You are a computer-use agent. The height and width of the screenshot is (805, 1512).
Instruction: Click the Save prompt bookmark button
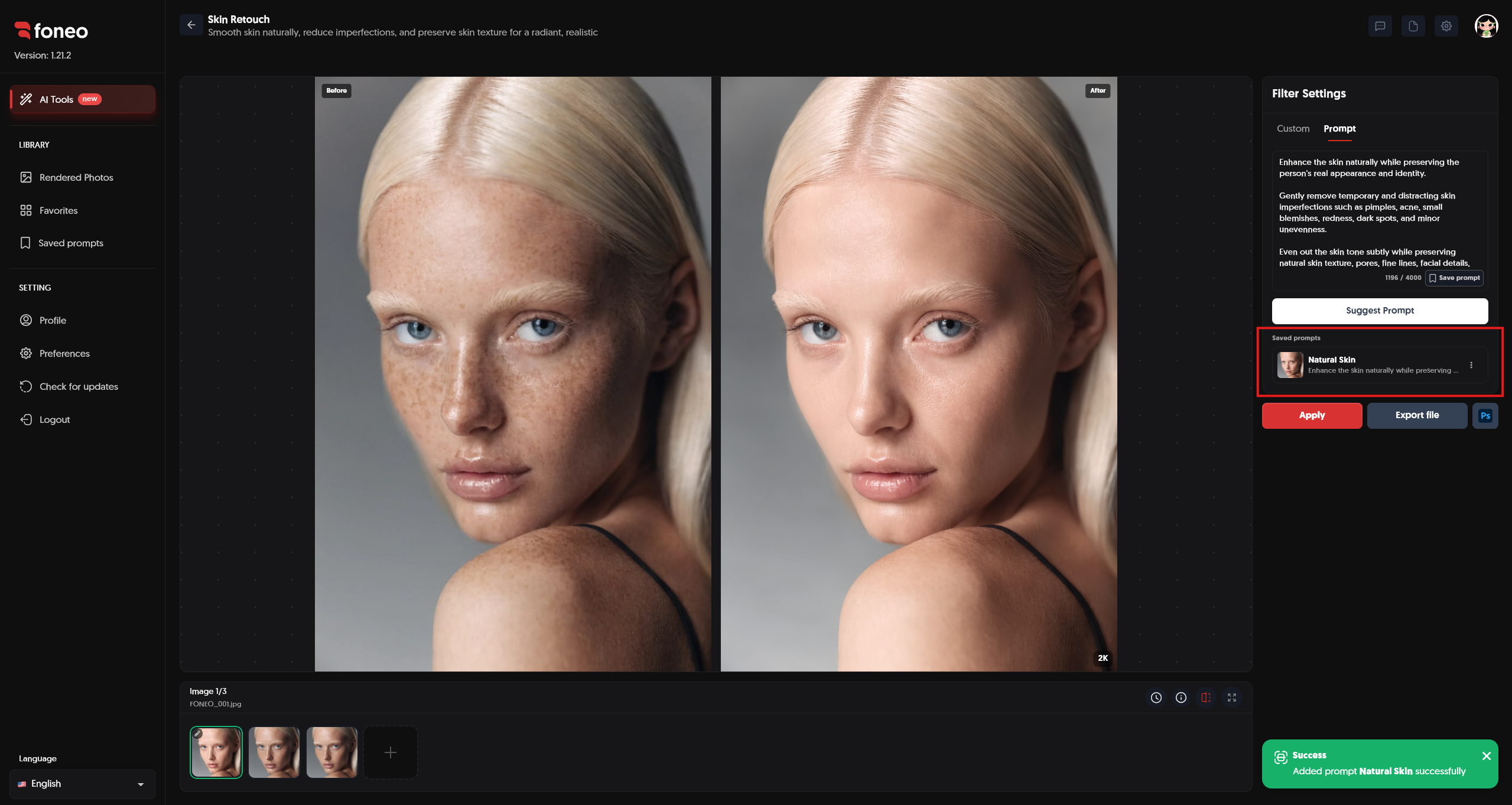(1454, 278)
